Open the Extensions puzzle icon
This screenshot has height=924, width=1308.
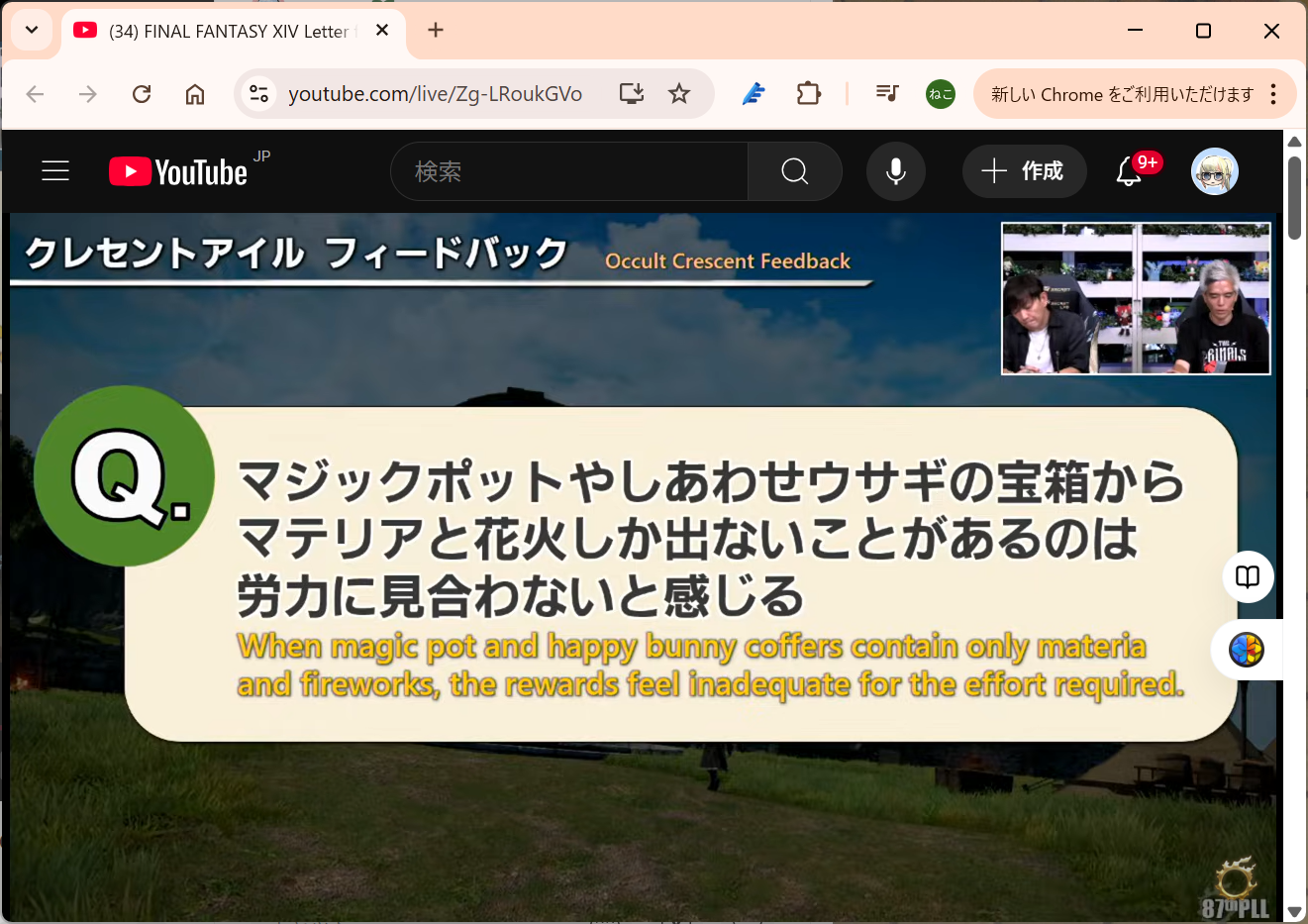(x=809, y=94)
